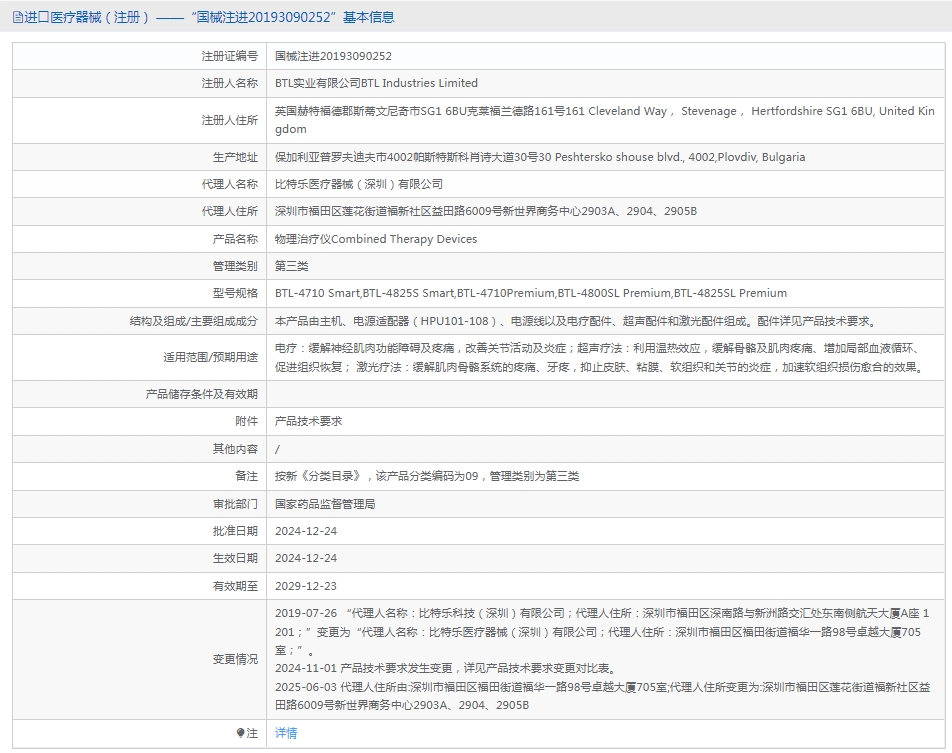
Task: Click the remark about 分类编码为09
Action: pos(426,476)
